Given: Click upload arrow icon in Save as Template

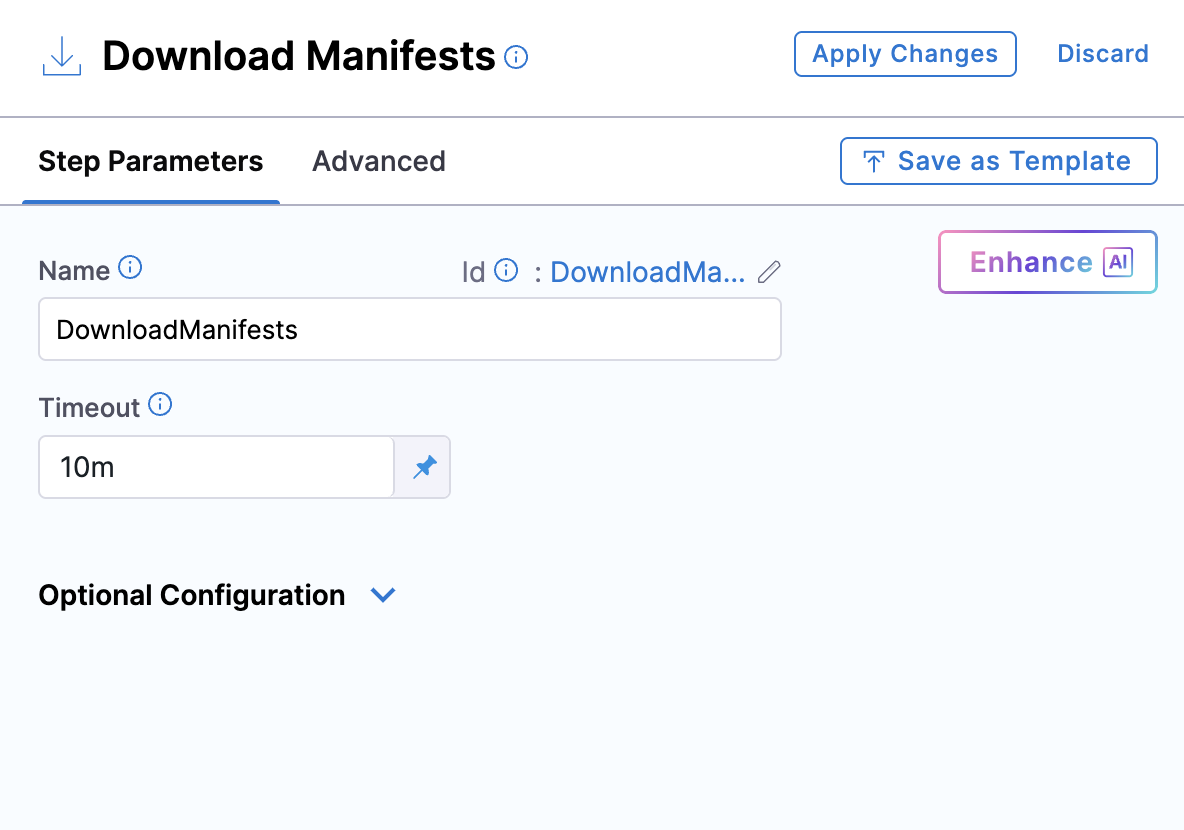Looking at the screenshot, I should 873,162.
